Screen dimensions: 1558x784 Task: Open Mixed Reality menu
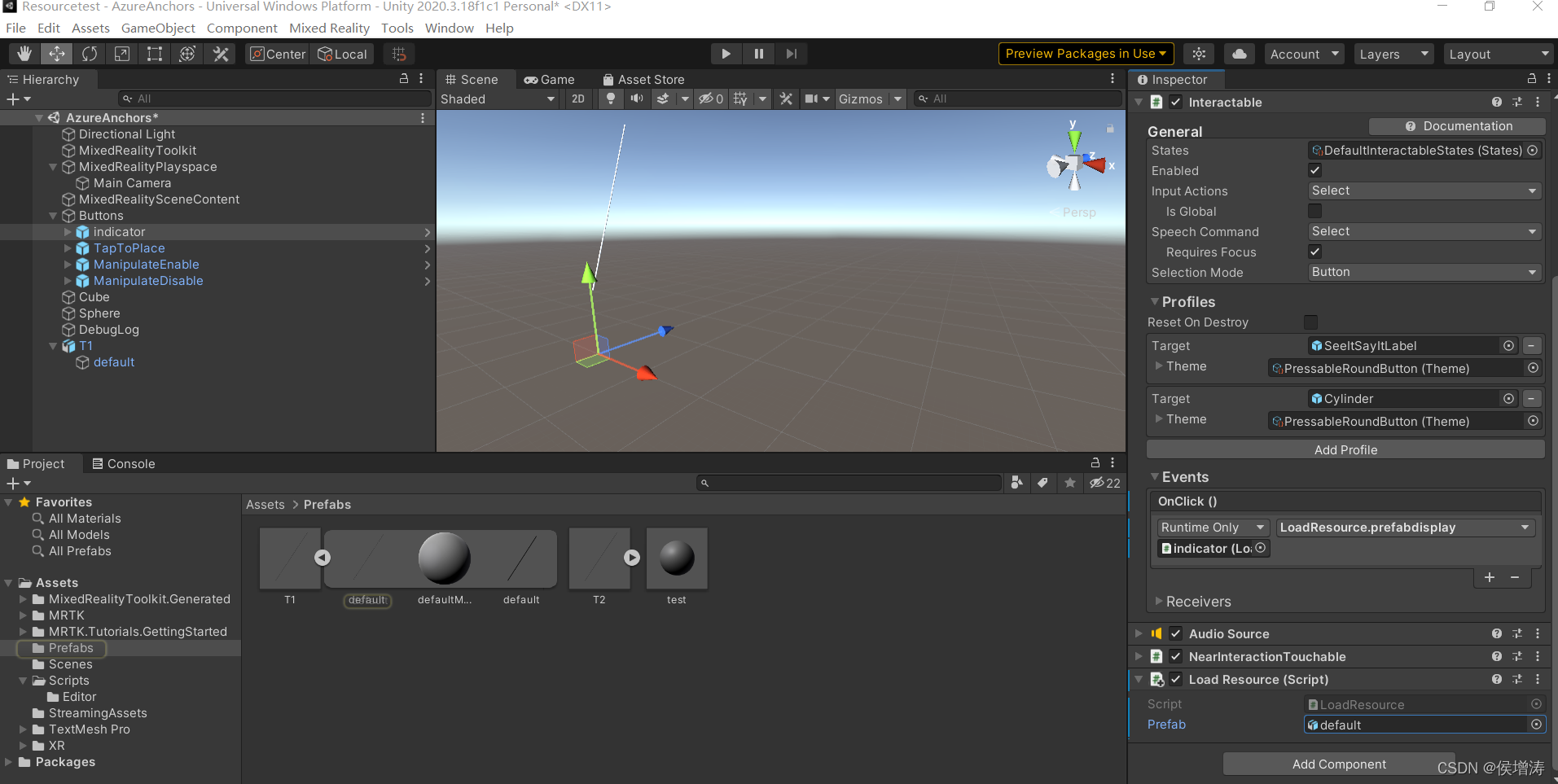pos(329,28)
